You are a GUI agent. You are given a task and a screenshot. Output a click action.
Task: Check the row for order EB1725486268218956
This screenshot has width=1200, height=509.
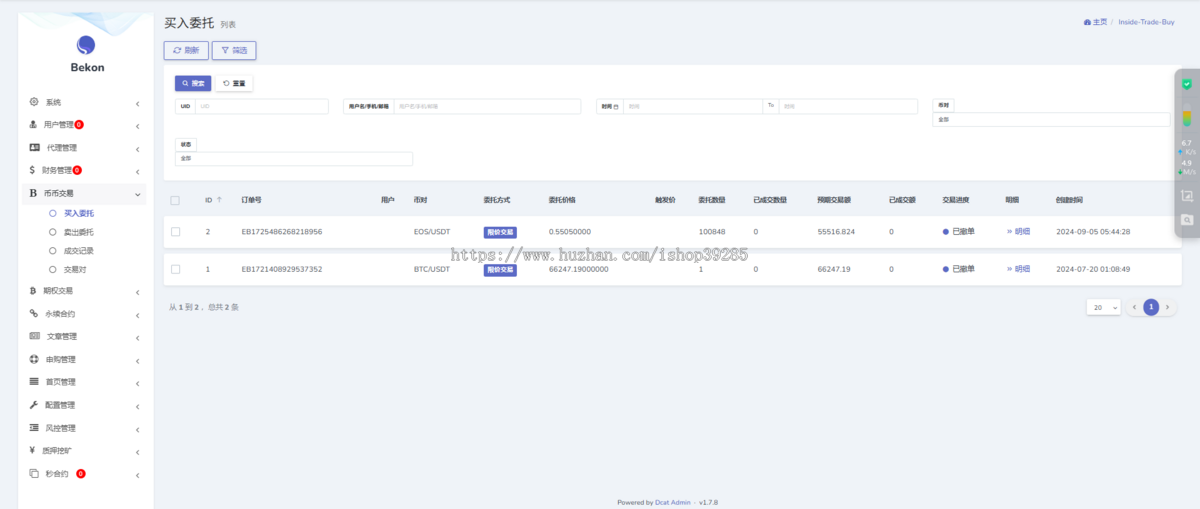pyautogui.click(x=175, y=231)
